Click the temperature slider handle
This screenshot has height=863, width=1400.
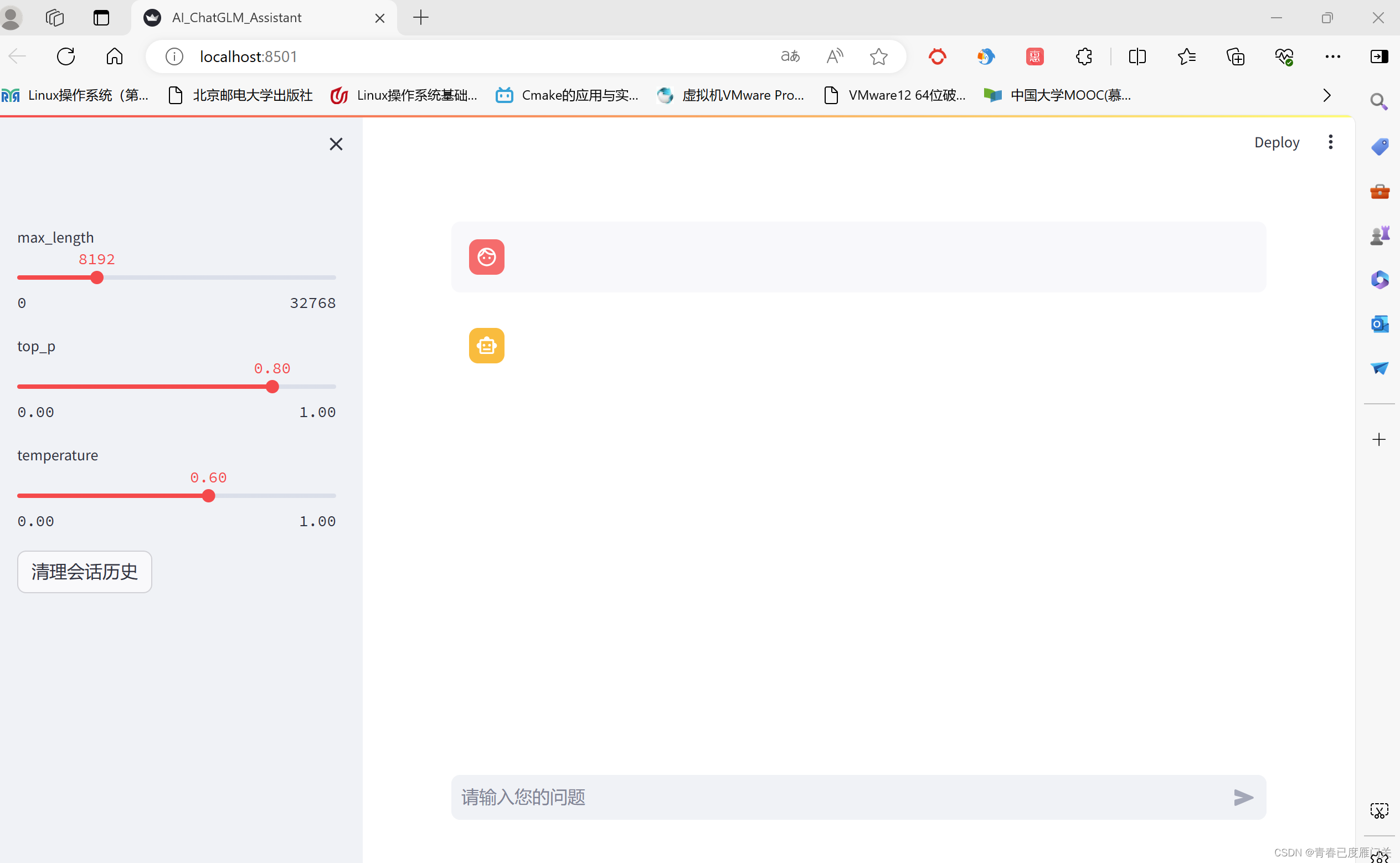(x=209, y=495)
